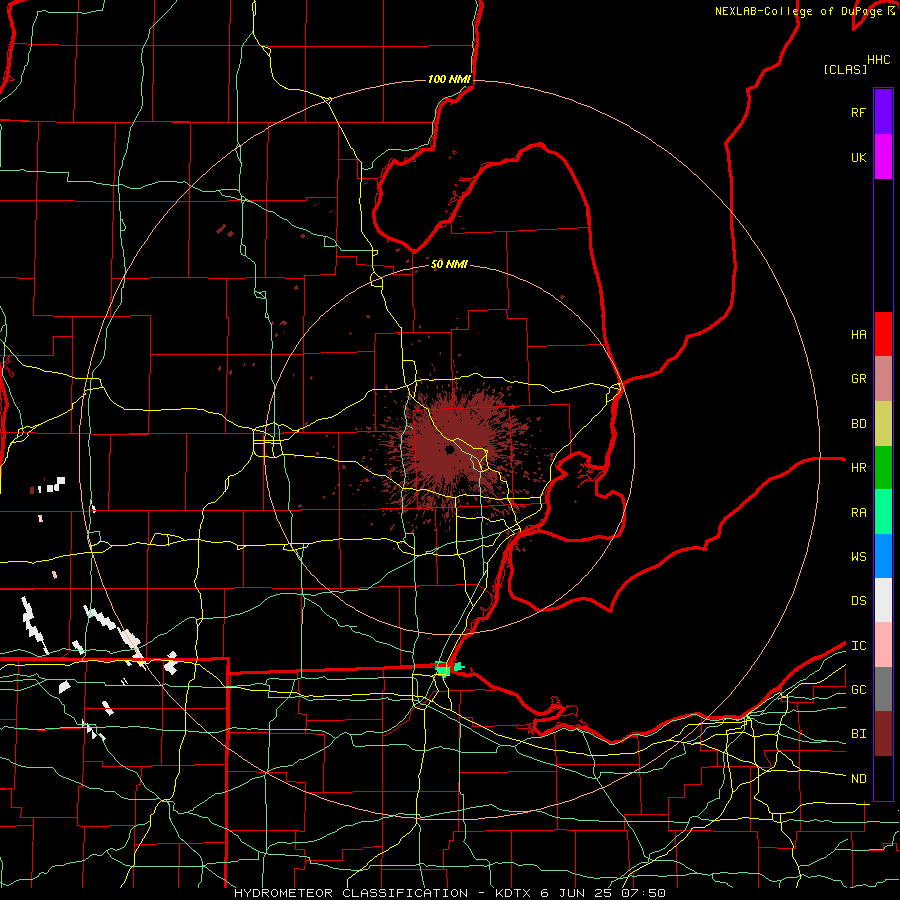Click the BI legend label

858,734
